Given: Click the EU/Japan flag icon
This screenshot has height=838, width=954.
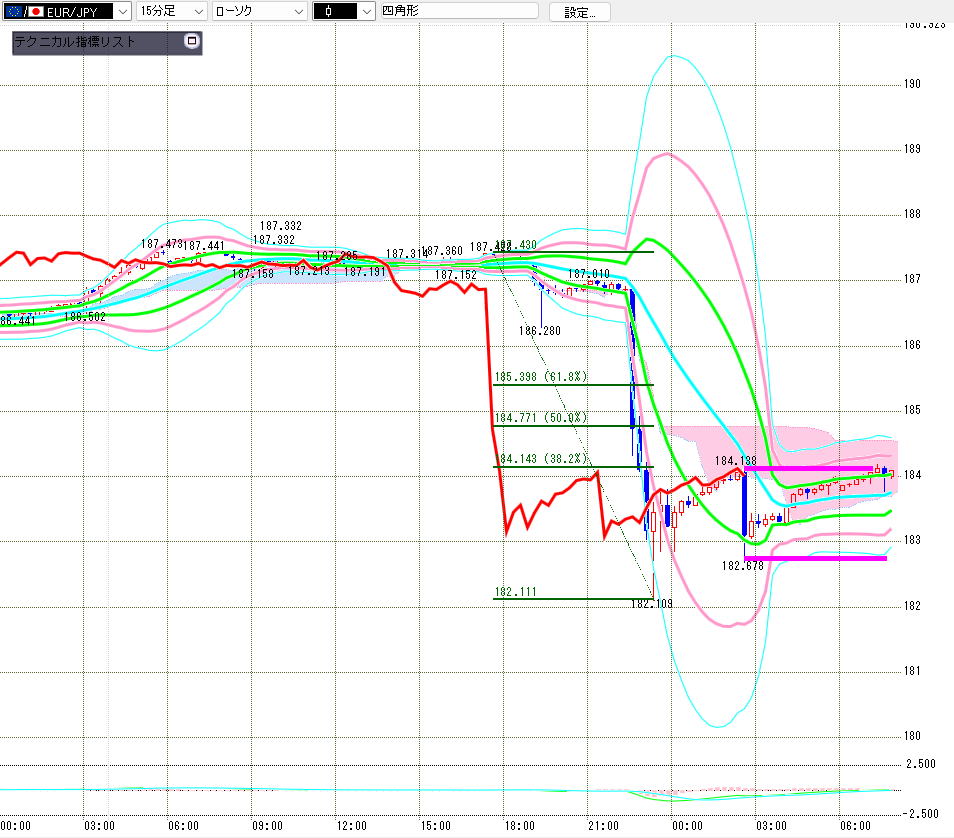Looking at the screenshot, I should pos(25,12).
